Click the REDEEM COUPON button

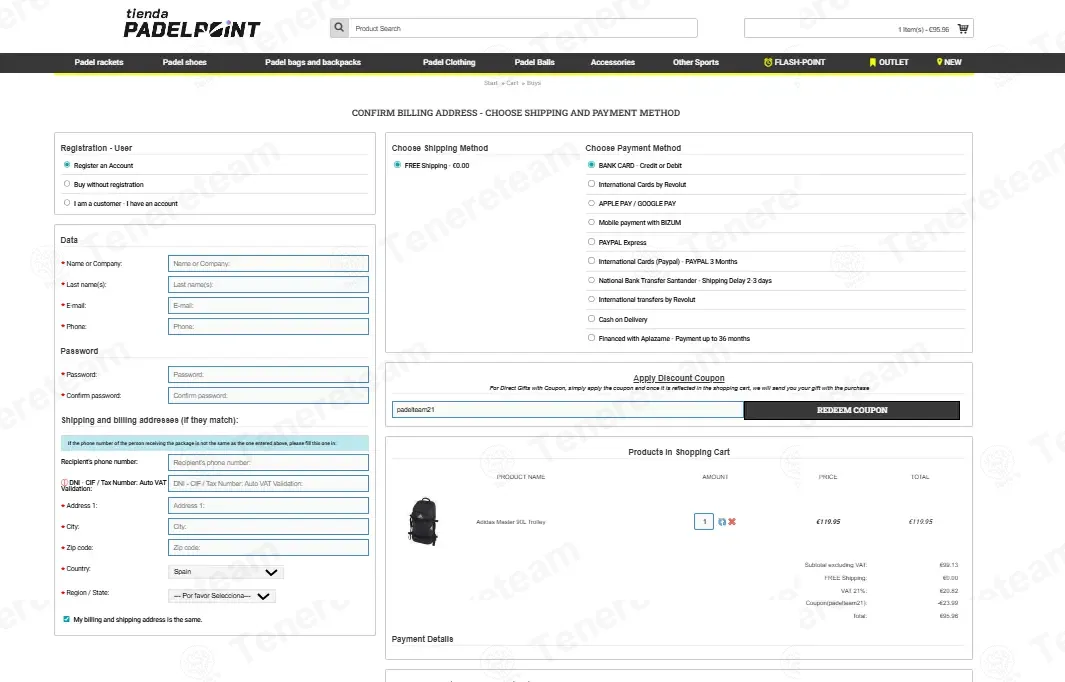[x=852, y=410]
